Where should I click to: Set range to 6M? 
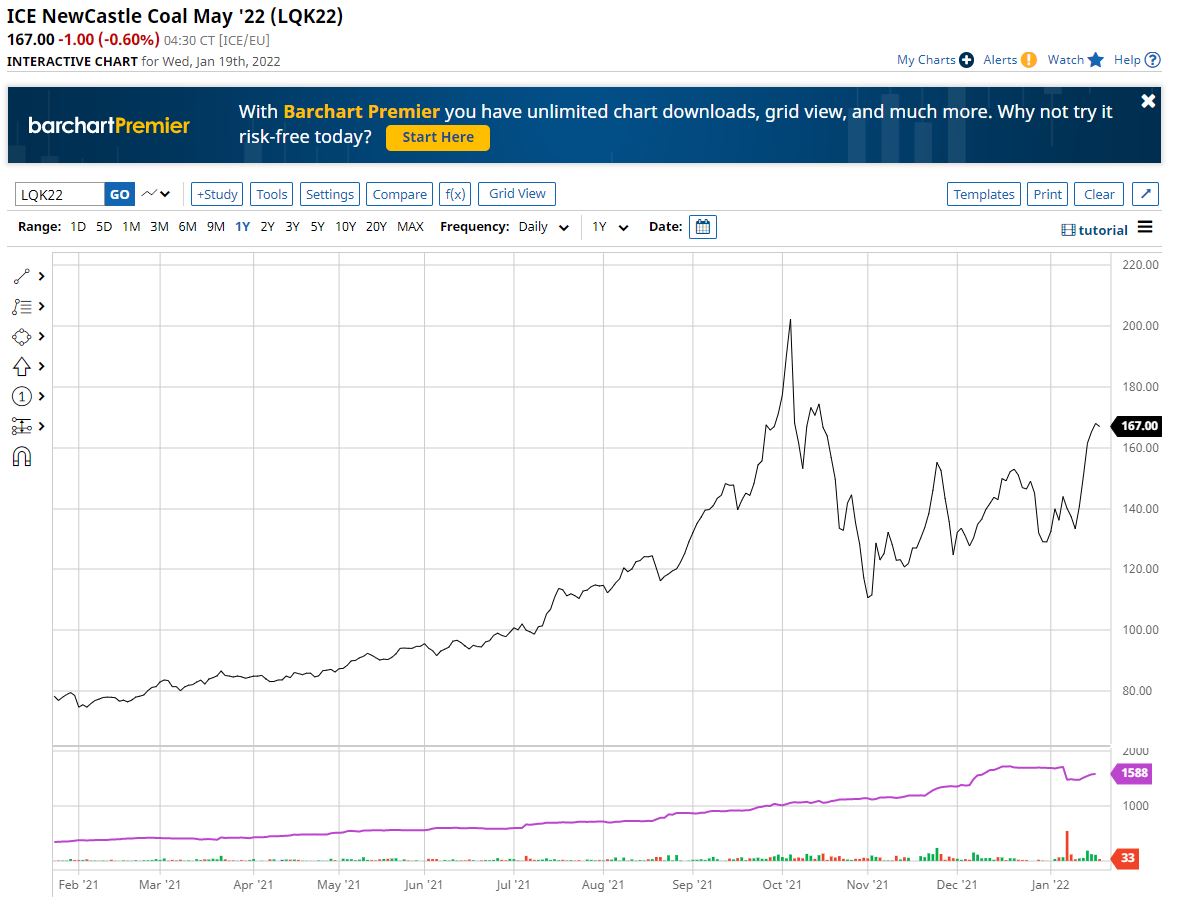(x=188, y=227)
